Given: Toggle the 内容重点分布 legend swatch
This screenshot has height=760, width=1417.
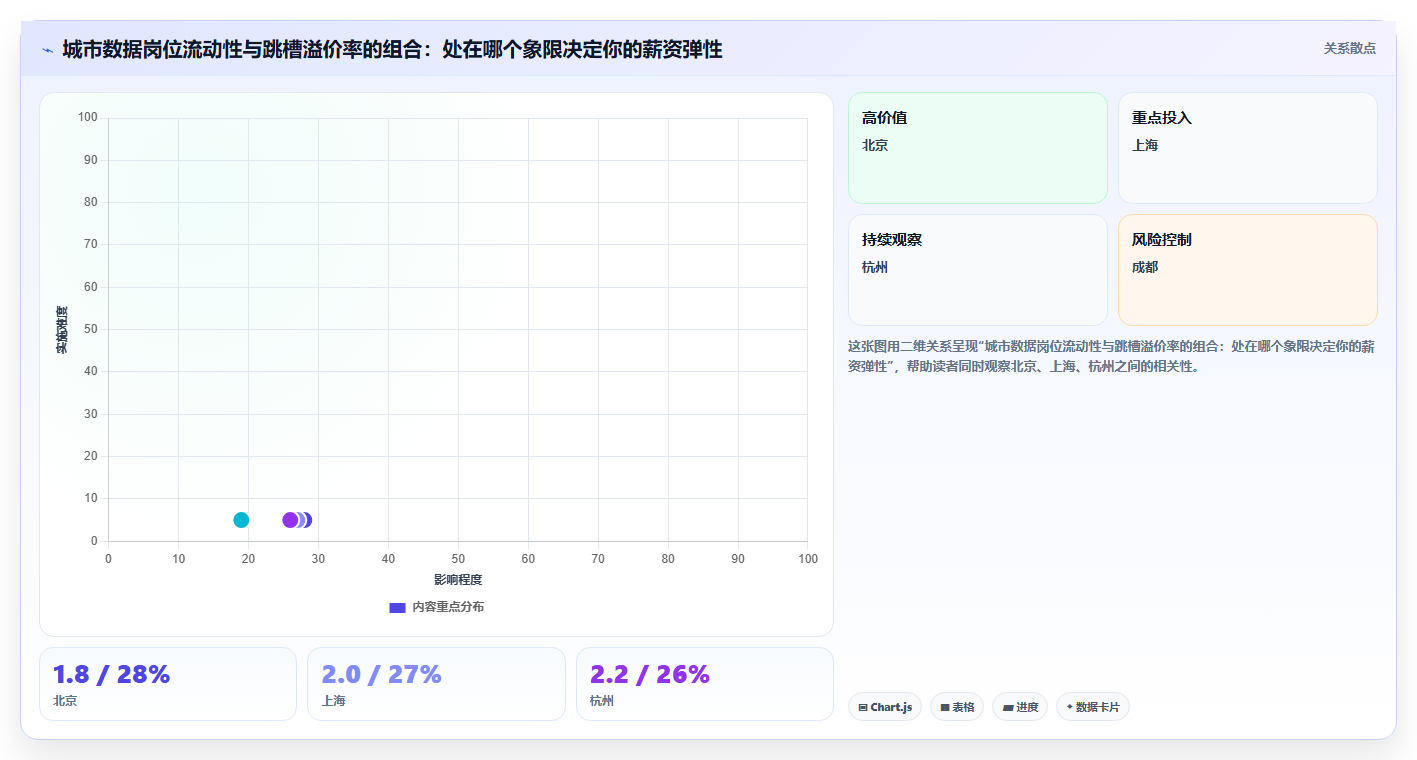Looking at the screenshot, I should [397, 608].
